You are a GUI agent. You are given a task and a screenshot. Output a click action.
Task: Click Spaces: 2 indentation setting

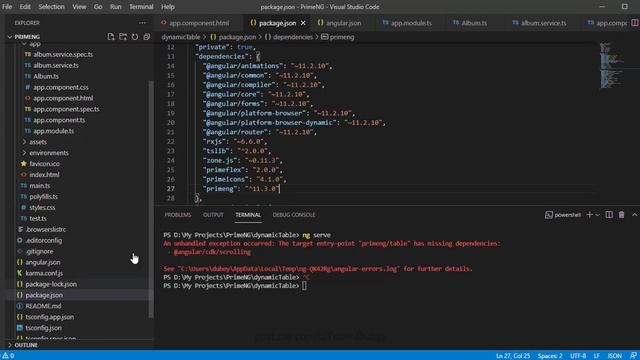point(550,356)
